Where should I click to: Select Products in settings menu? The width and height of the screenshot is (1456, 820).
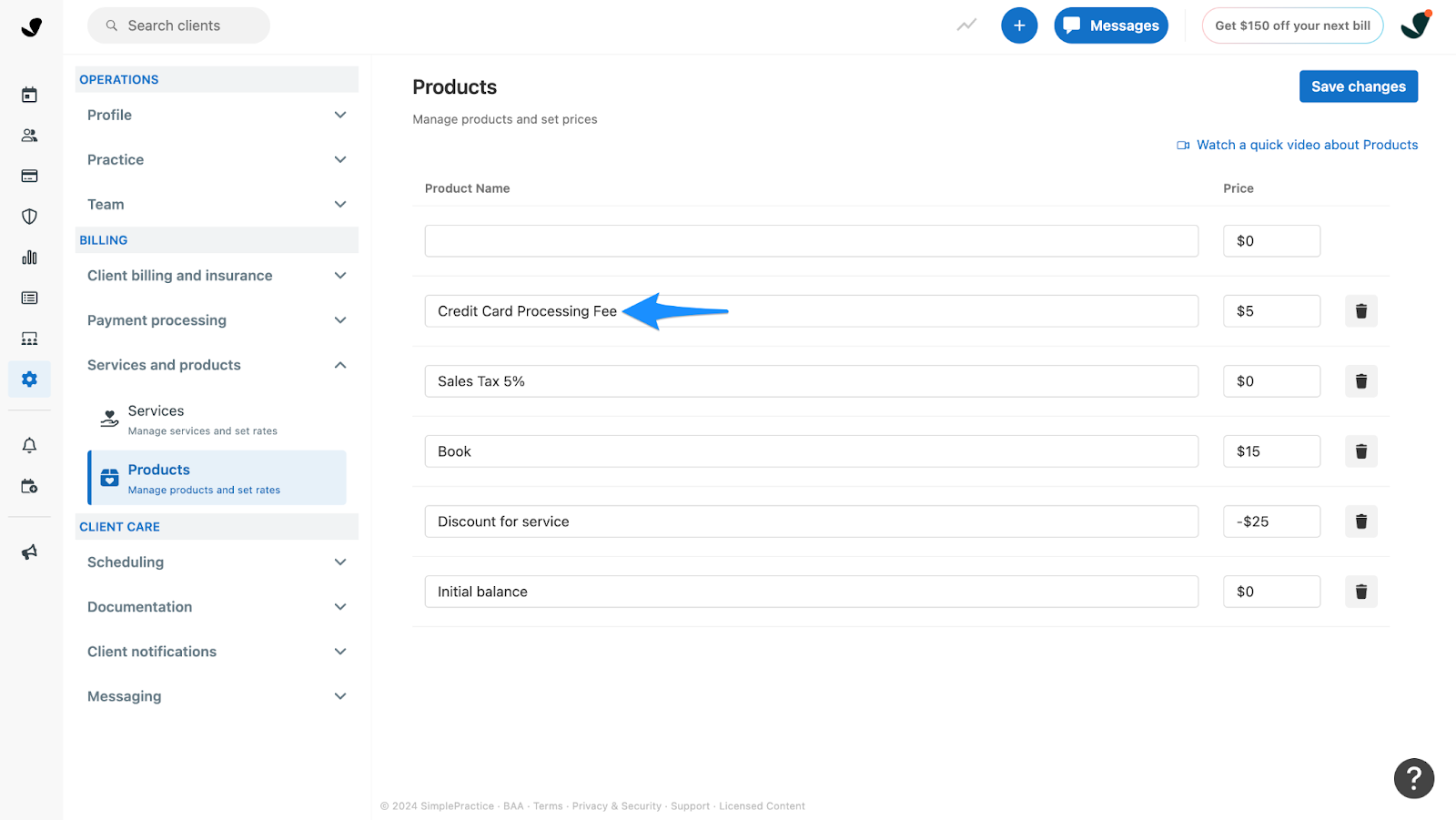(x=217, y=478)
